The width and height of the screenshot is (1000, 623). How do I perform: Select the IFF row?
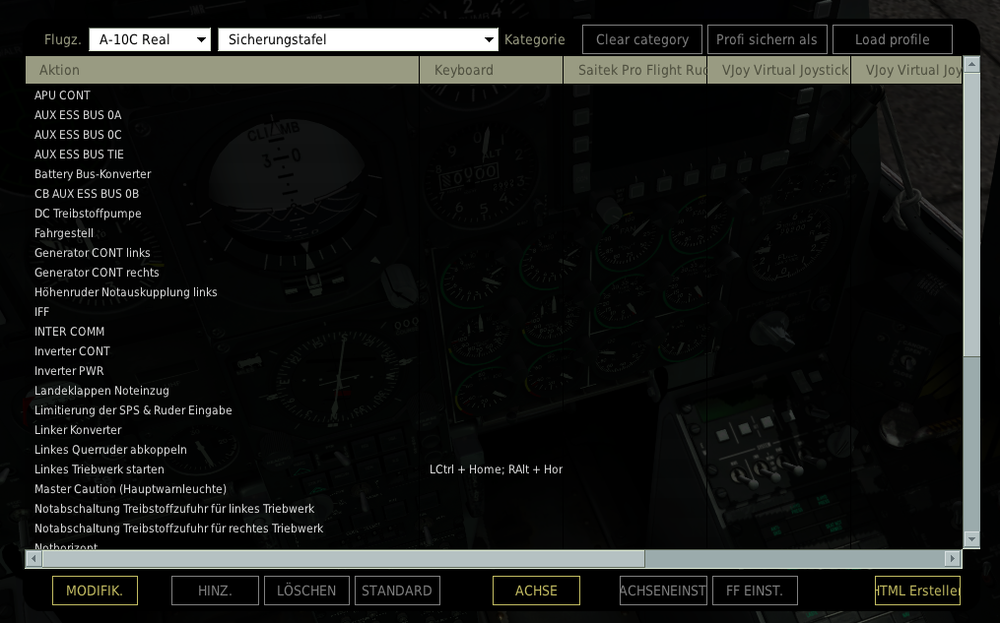click(x=494, y=312)
